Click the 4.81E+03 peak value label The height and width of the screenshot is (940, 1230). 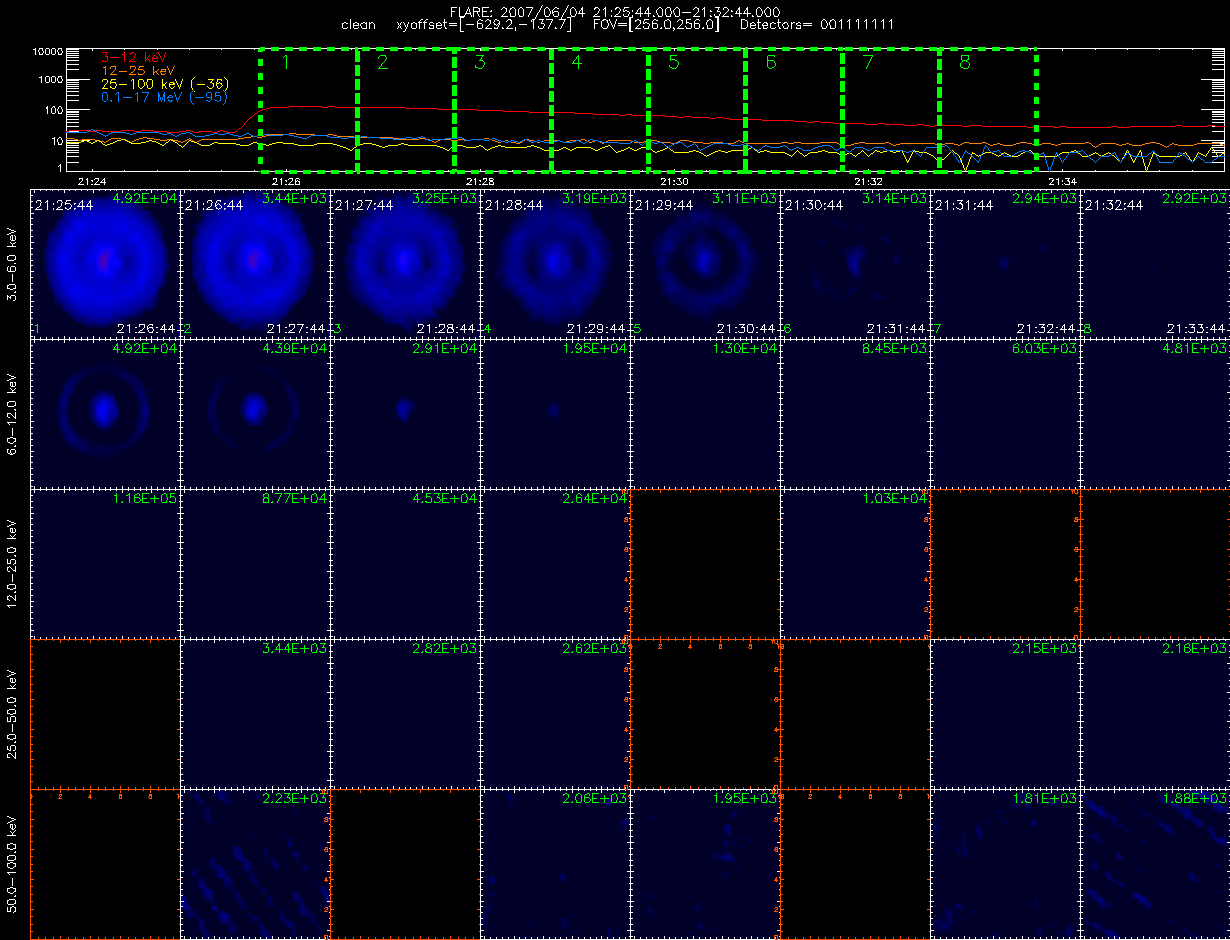click(1196, 349)
